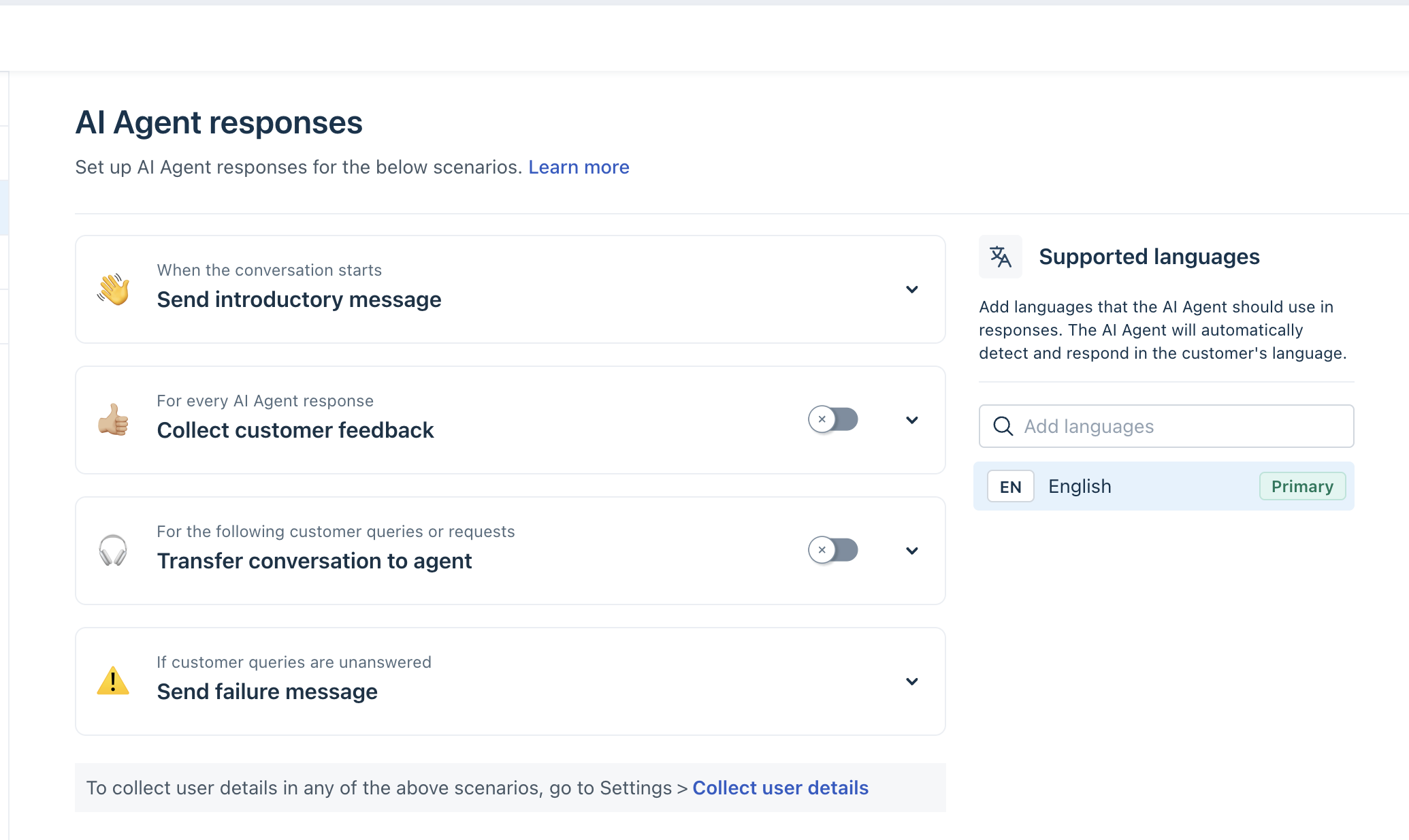Screen dimensions: 1409x840
Task: Select the English language row
Action: coord(1144,487)
